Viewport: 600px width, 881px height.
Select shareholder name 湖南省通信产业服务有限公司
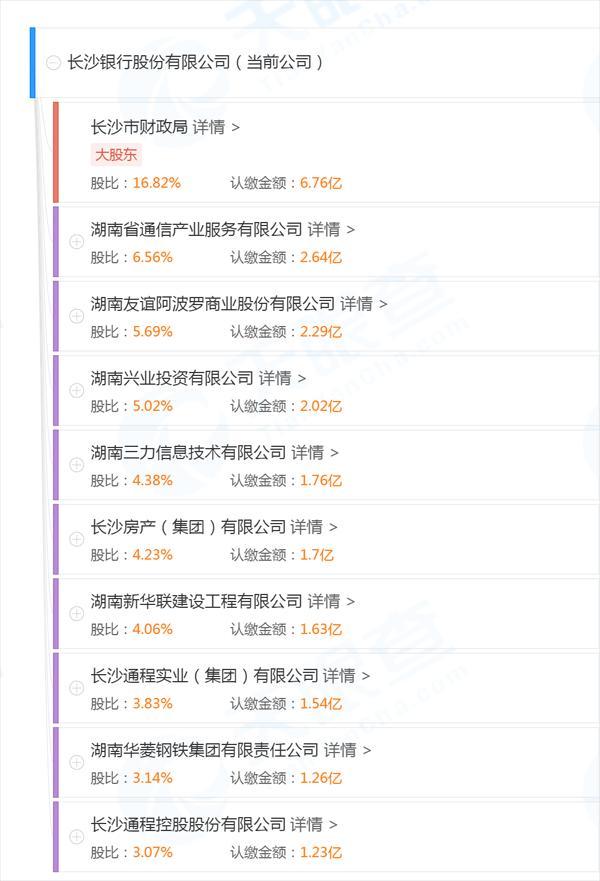(197, 230)
